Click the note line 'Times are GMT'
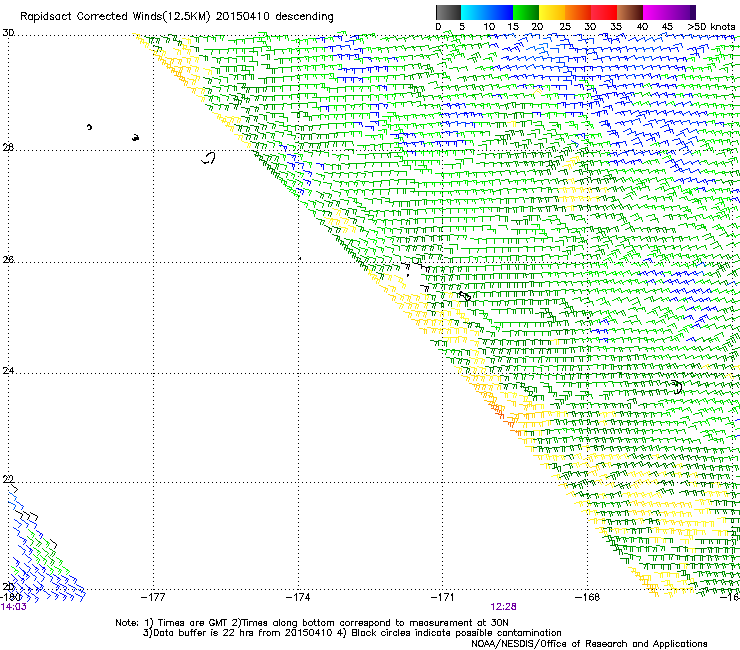This screenshot has width=740, height=650. (193, 623)
